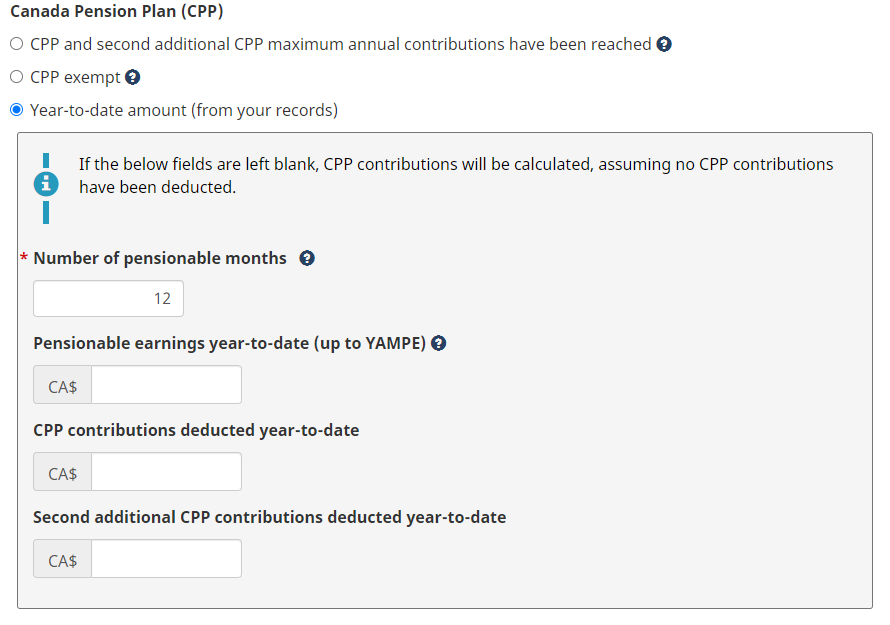This screenshot has width=890, height=625.
Task: Show help for Number of pensionable months
Action: pos(307,258)
